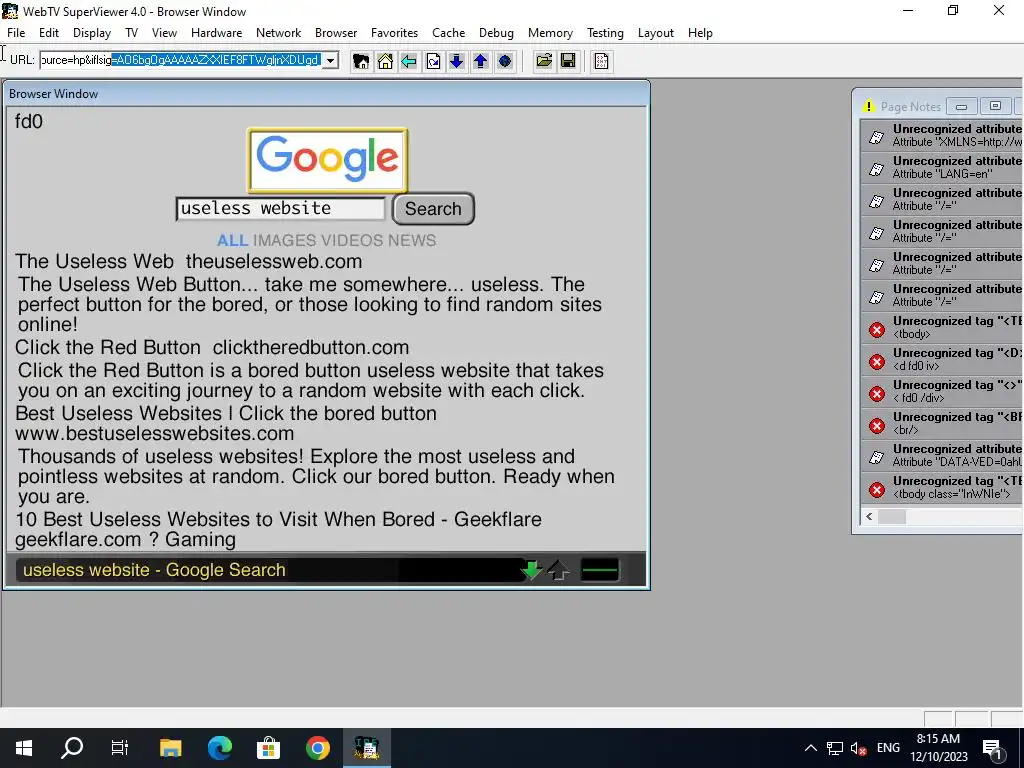Open the Testing menu
Image resolution: width=1024 pixels, height=768 pixels.
[605, 33]
